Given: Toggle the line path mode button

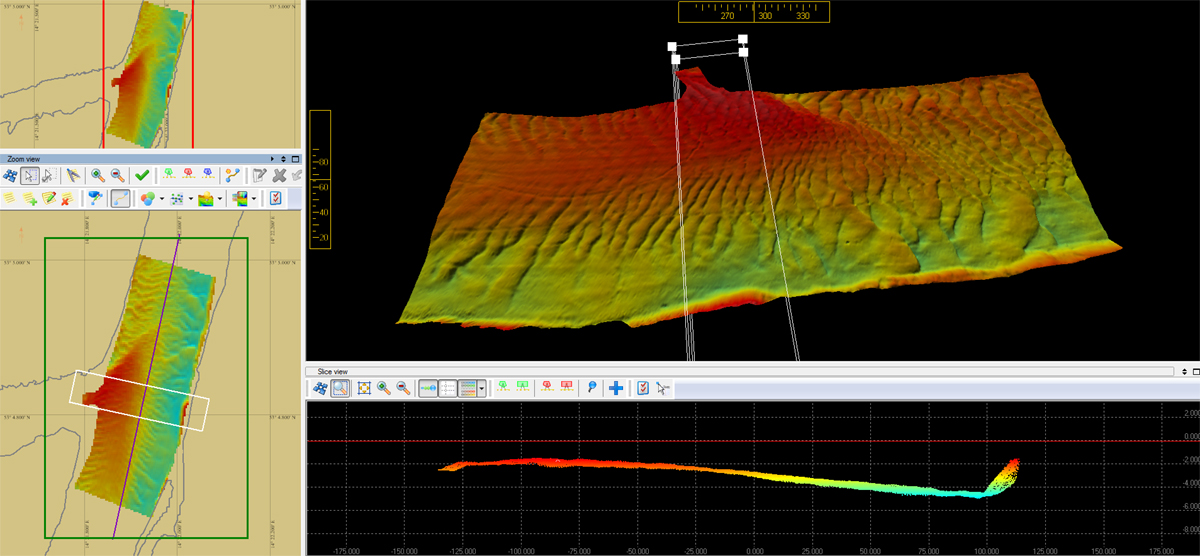Looking at the screenshot, I should [x=121, y=199].
